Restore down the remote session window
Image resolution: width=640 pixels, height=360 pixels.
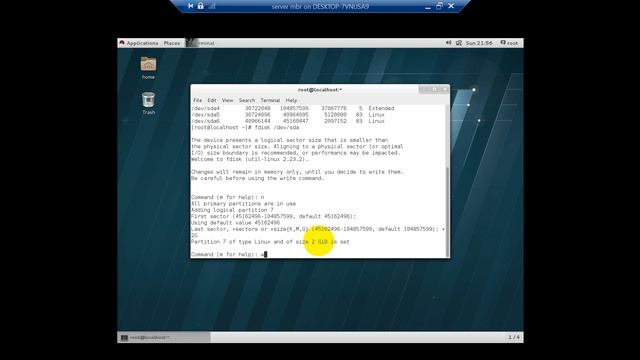point(439,6)
